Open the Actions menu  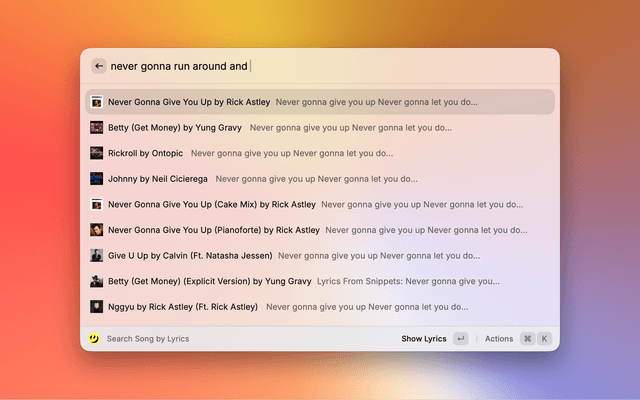[499, 339]
